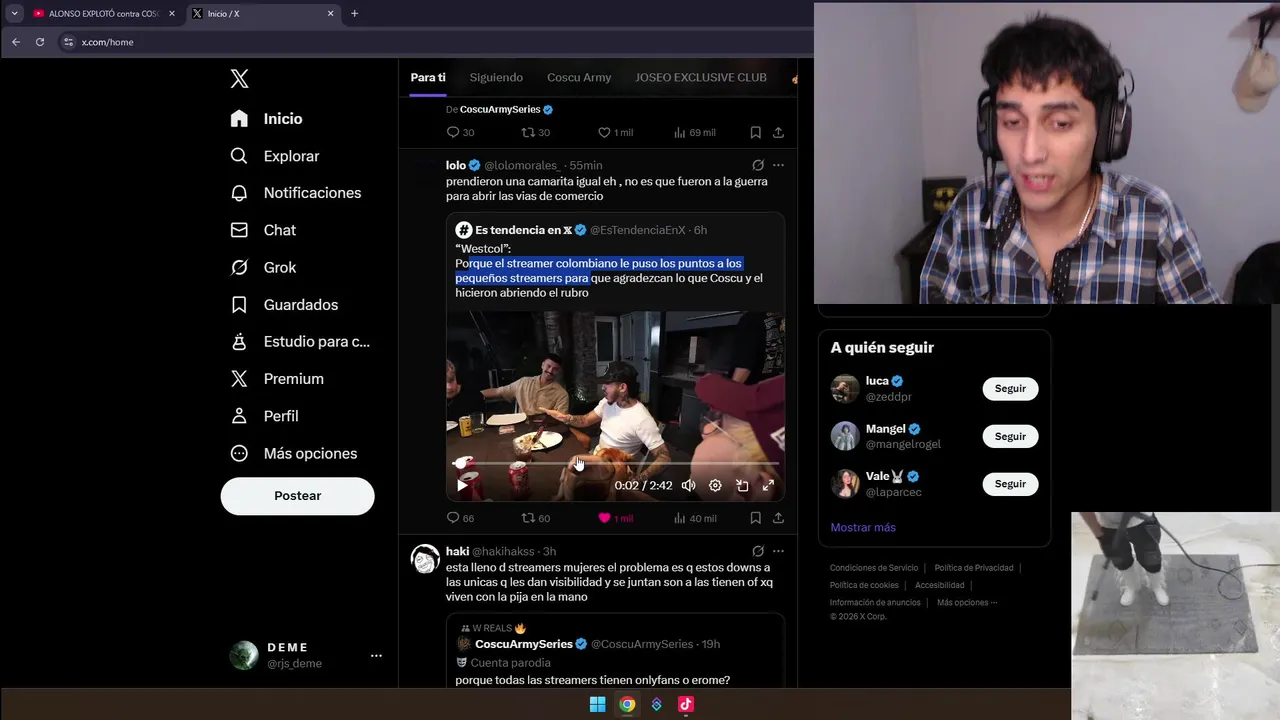
Task: View analytics of 40 mil views post
Action: [695, 518]
